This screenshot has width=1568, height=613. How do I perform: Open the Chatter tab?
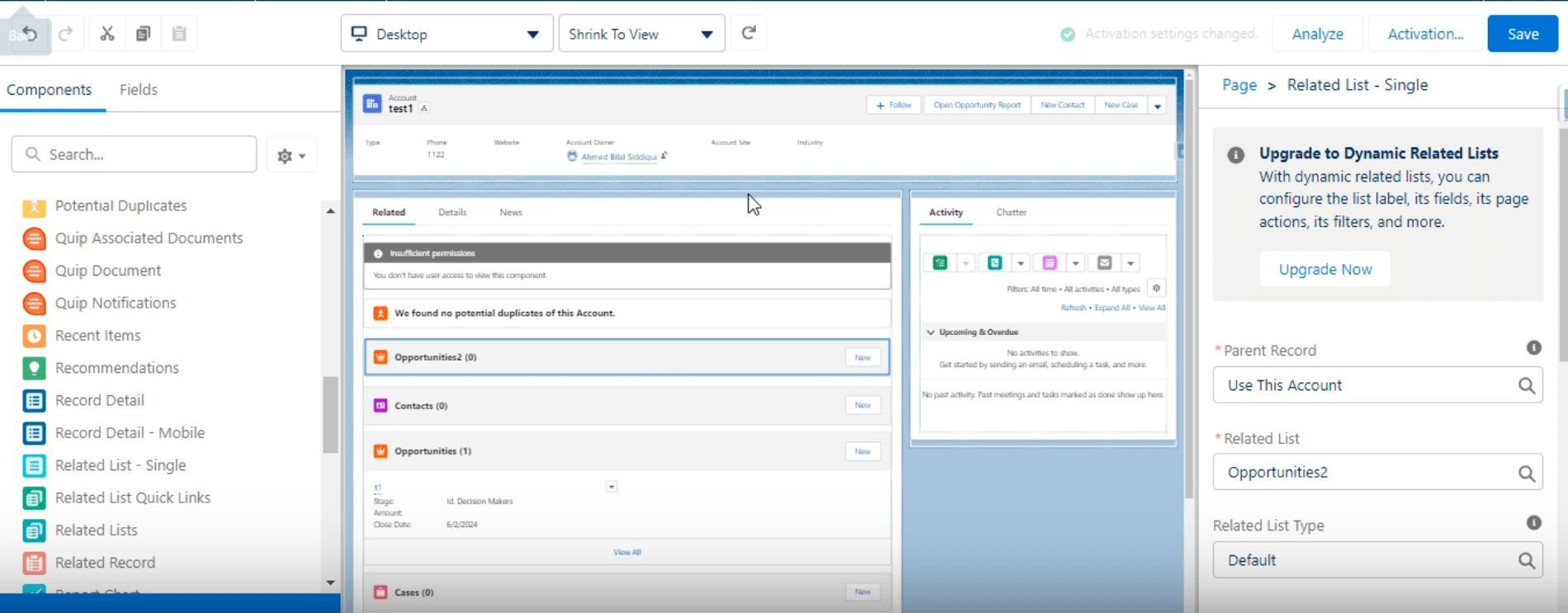point(1011,213)
